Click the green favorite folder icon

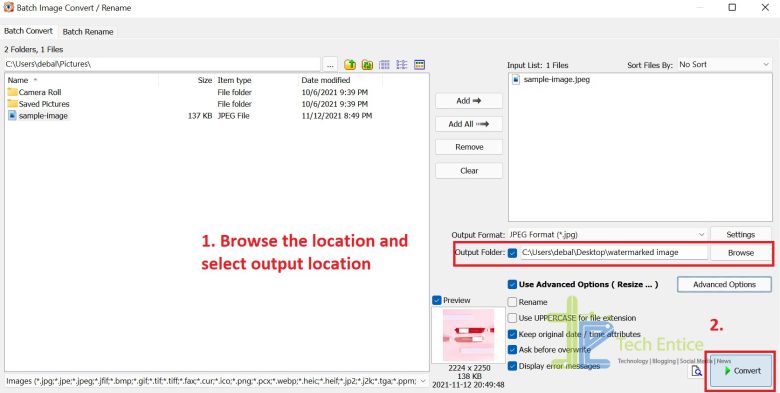tap(367, 65)
